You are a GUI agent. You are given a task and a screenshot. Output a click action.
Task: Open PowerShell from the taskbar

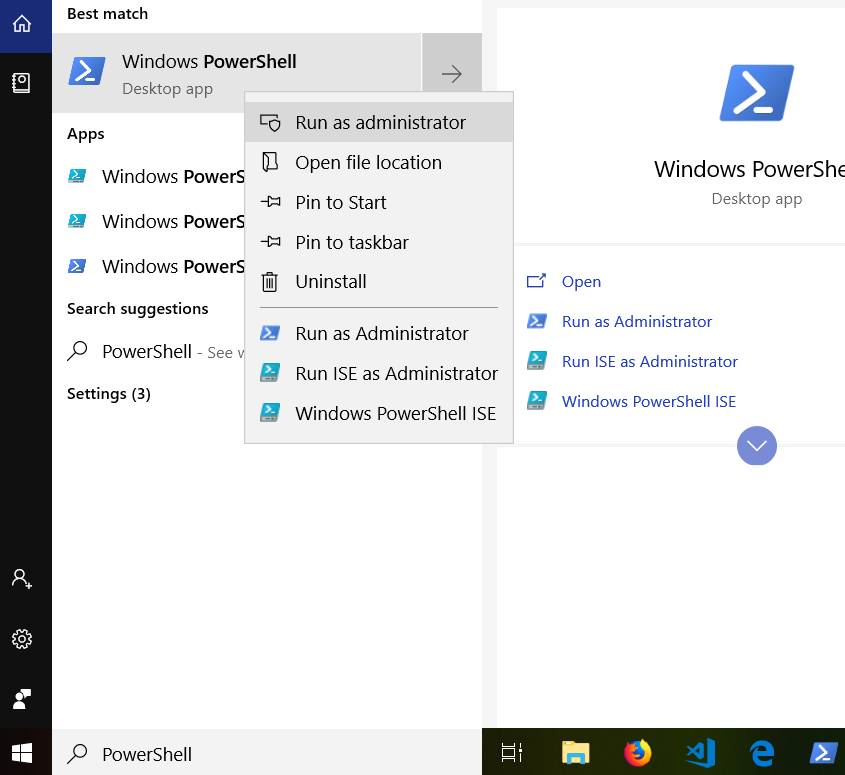824,753
